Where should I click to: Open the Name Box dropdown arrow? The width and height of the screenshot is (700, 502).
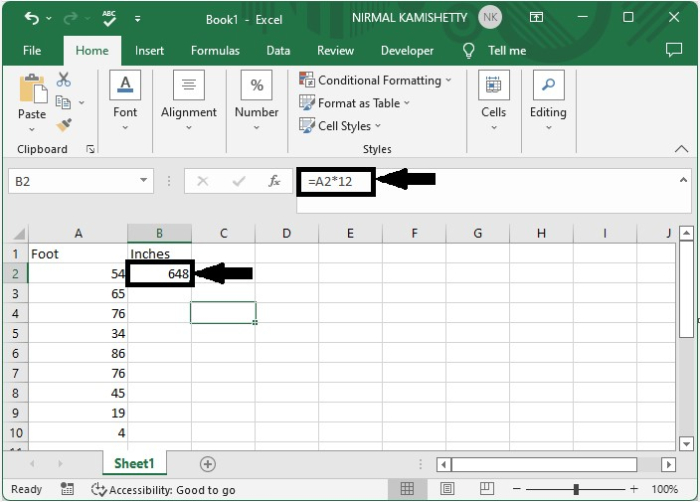[143, 180]
